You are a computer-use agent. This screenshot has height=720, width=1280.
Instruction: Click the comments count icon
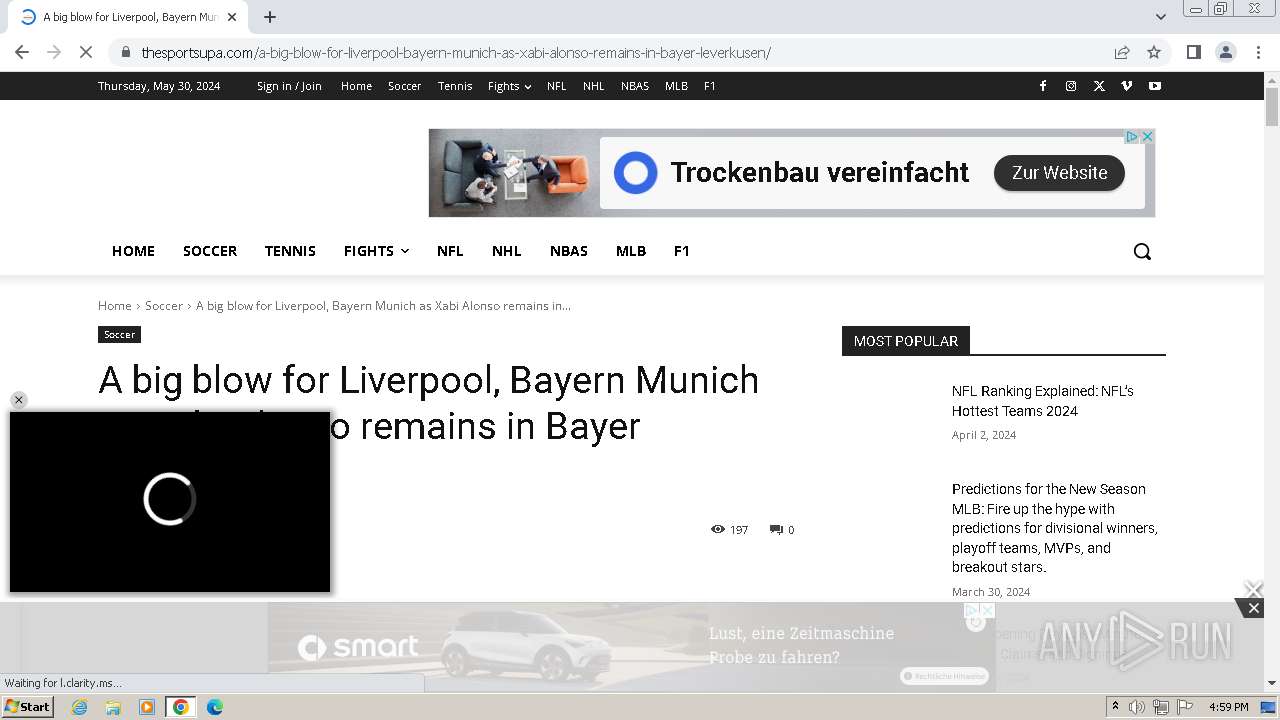776,529
